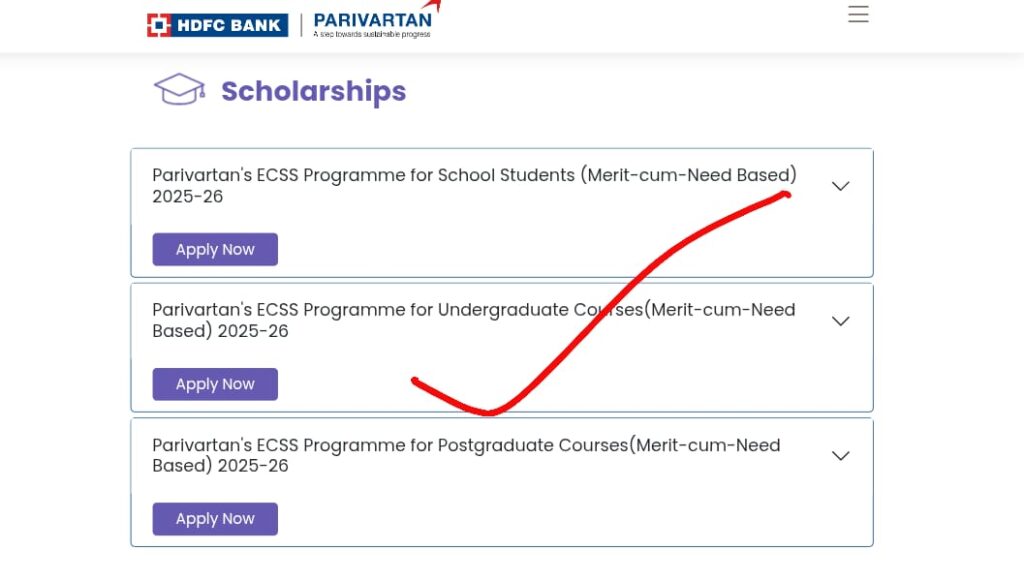Click the graduation cap icon
This screenshot has height=581, width=1024.
pos(179,89)
